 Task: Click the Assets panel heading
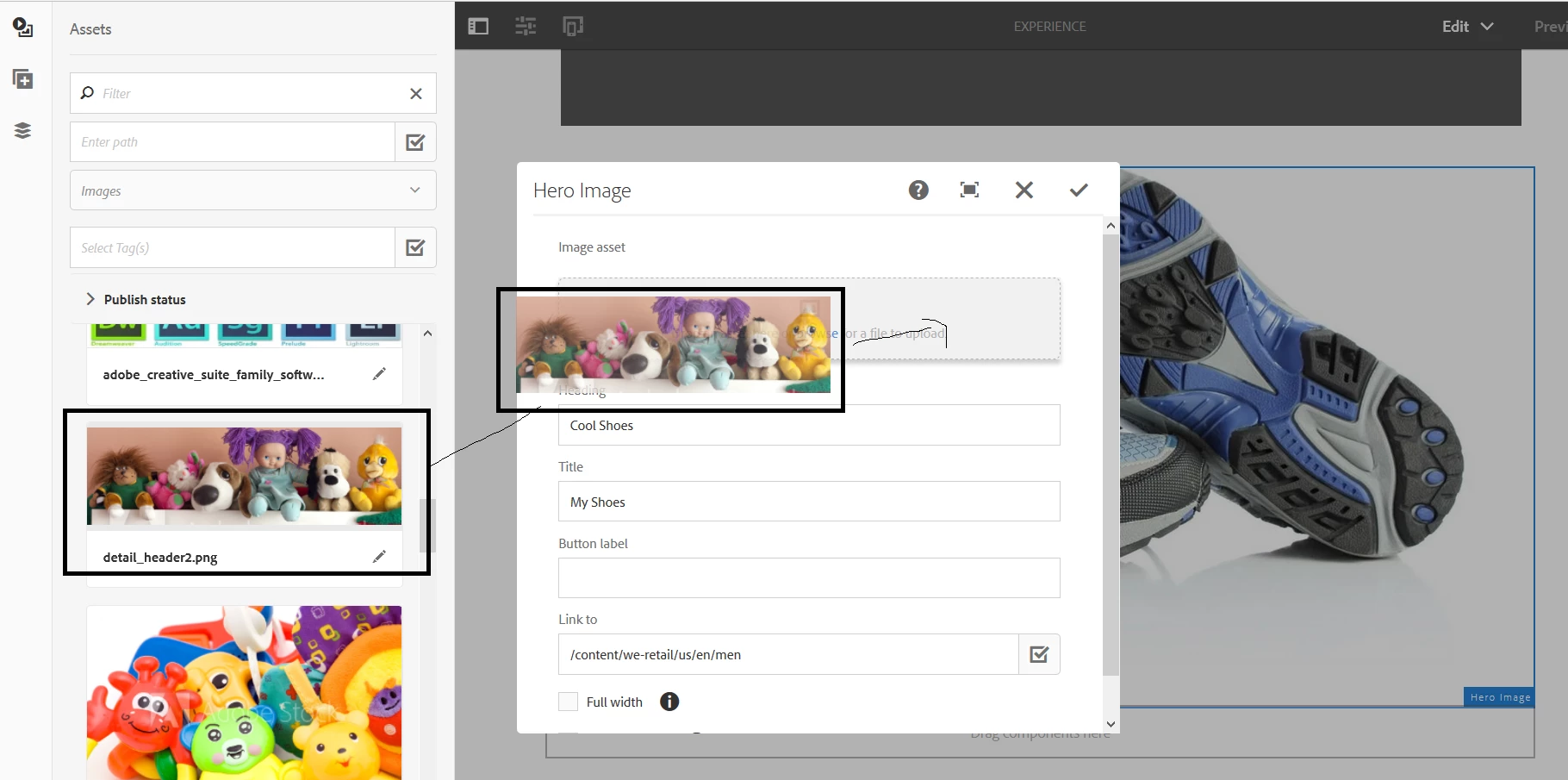(x=90, y=29)
